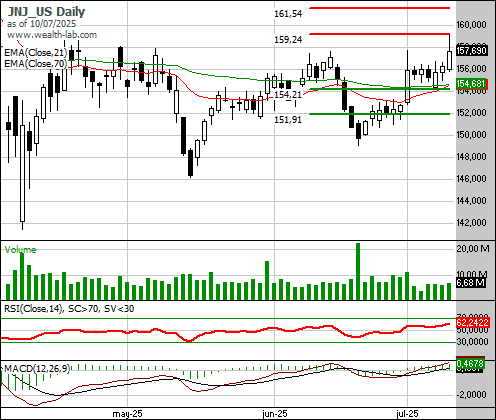Click the 152,000 price axis label
This screenshot has height=420, width=496.
(x=471, y=113)
